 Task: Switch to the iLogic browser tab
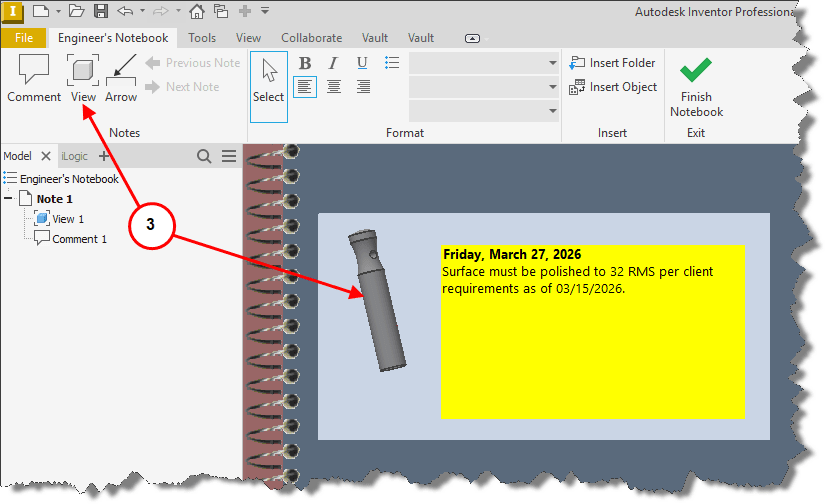74,156
